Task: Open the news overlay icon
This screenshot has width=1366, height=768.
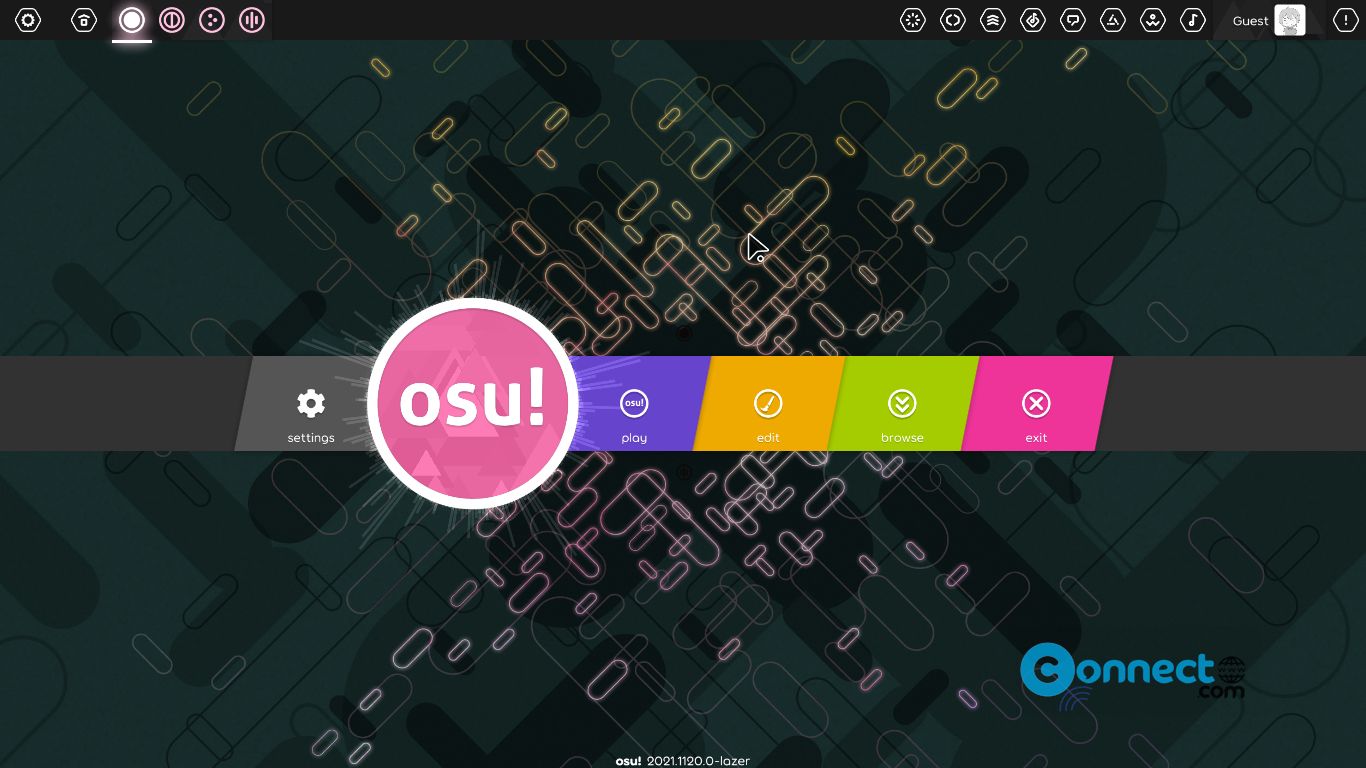Action: point(913,20)
